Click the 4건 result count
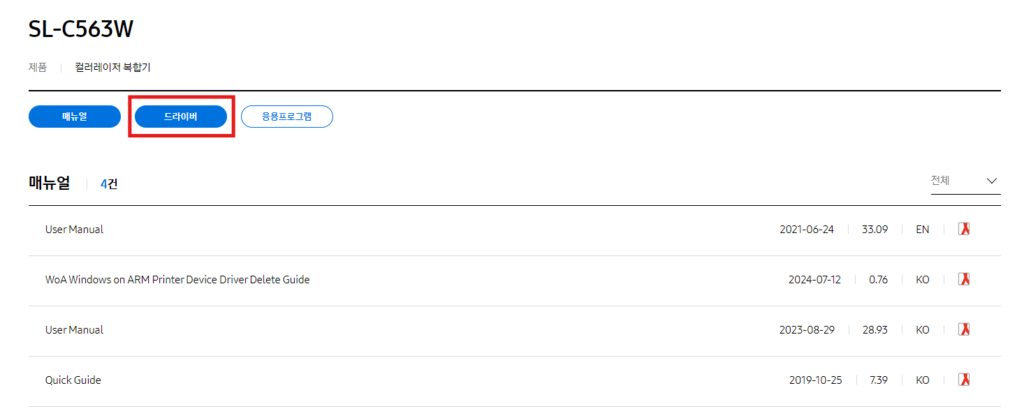The image size is (1024, 418). 109,184
